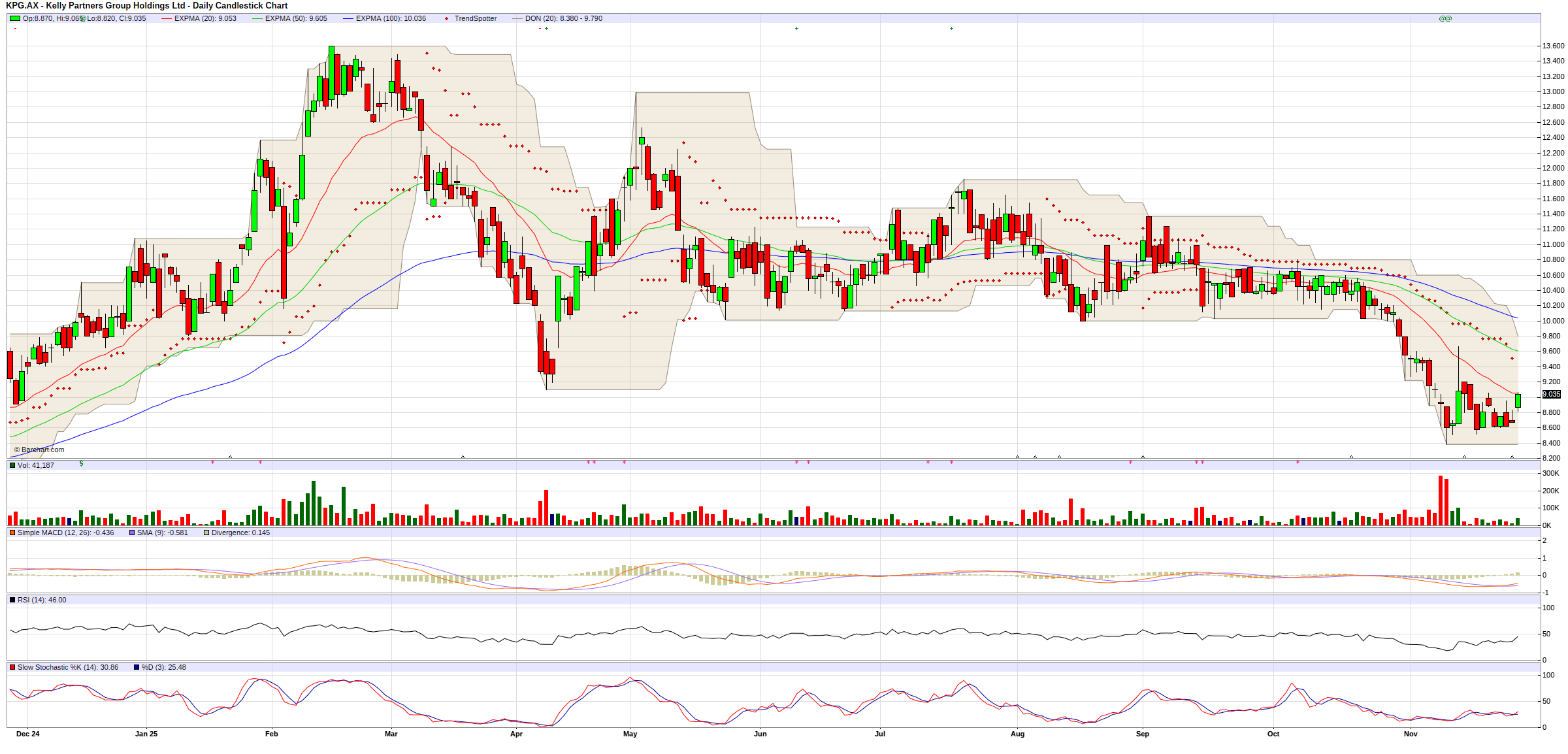Click the May label on the date axis
This screenshot has width=1568, height=754.
(630, 734)
